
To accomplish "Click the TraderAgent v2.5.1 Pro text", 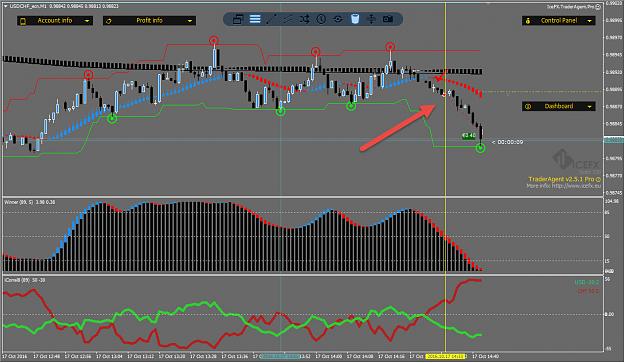I will (x=562, y=179).
